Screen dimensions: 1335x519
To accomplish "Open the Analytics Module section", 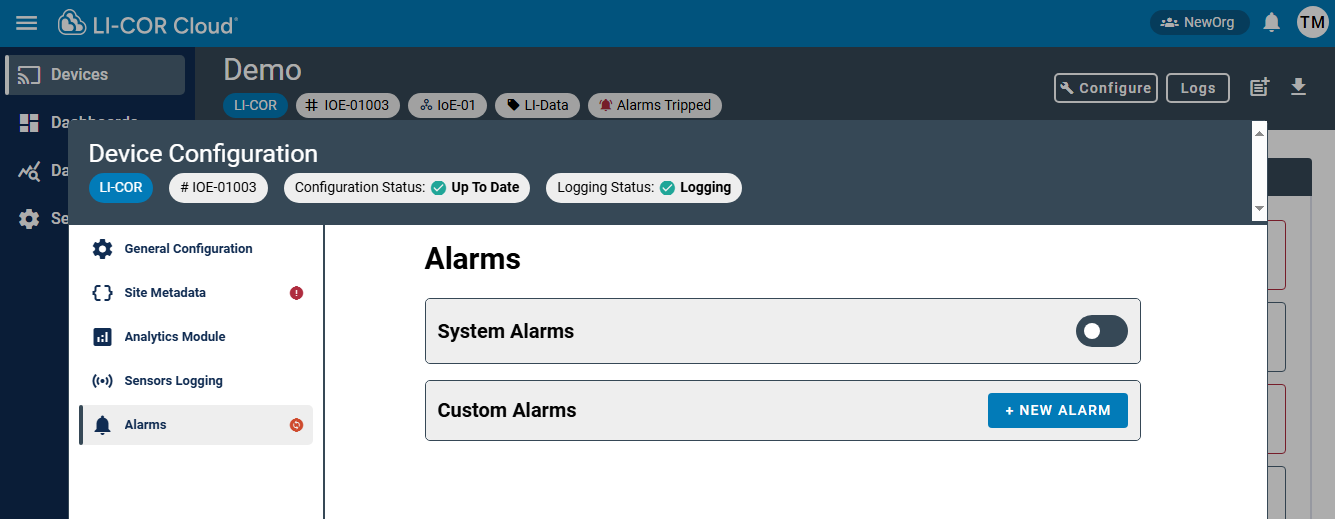I will (196, 337).
